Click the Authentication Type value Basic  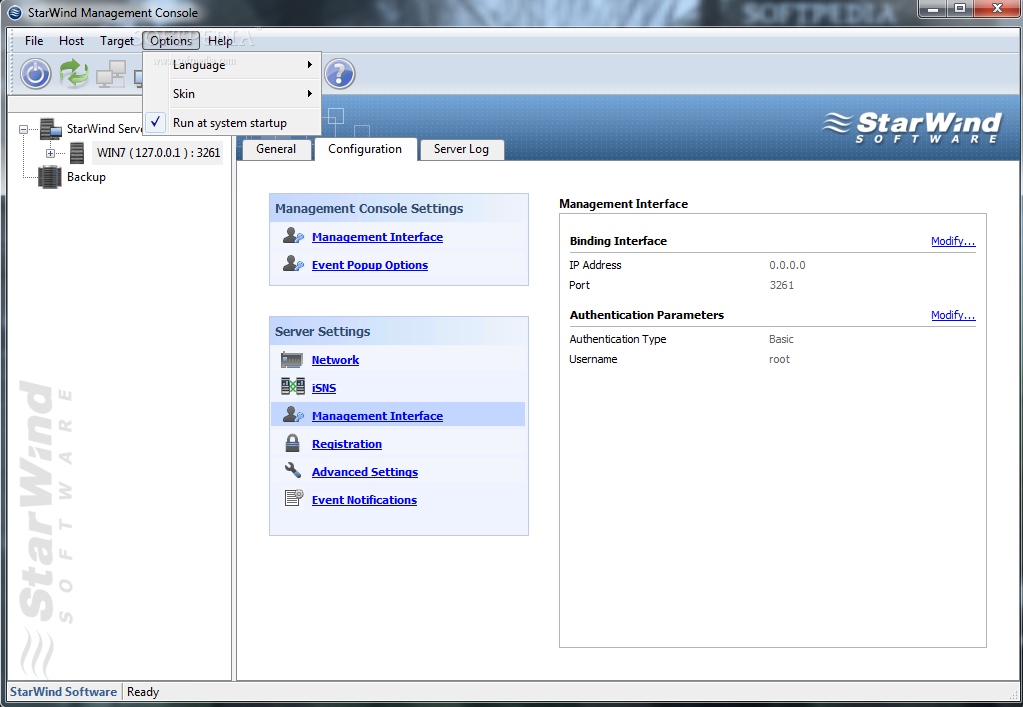point(781,339)
